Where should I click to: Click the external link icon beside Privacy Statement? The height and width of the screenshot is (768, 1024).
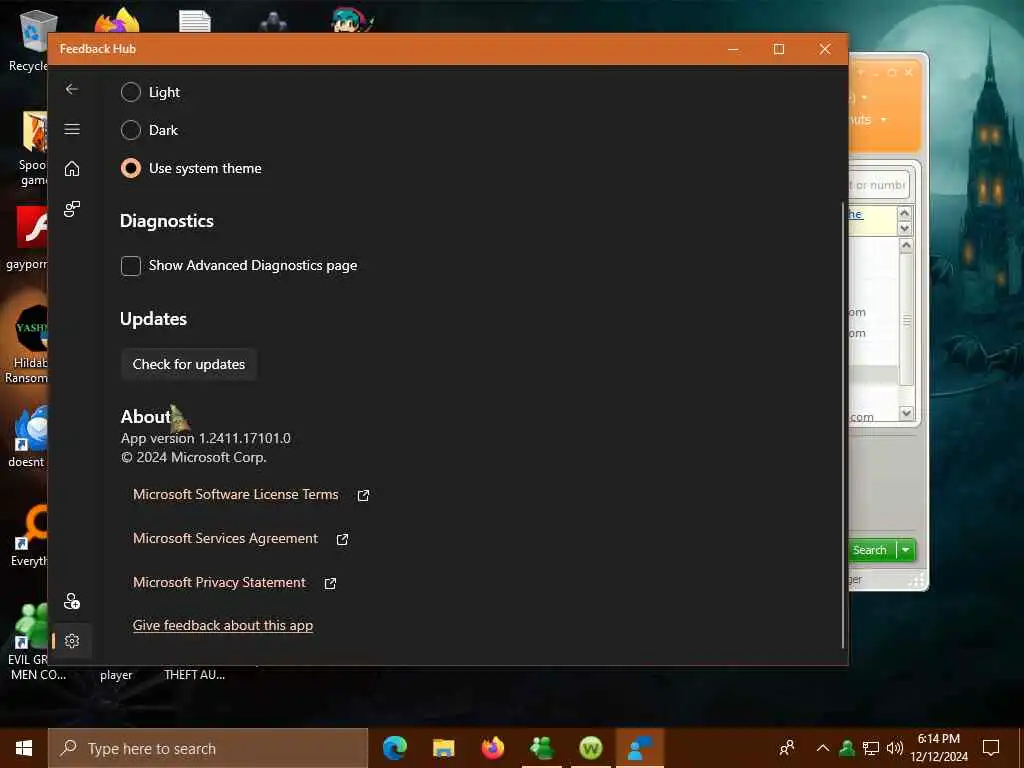330,583
